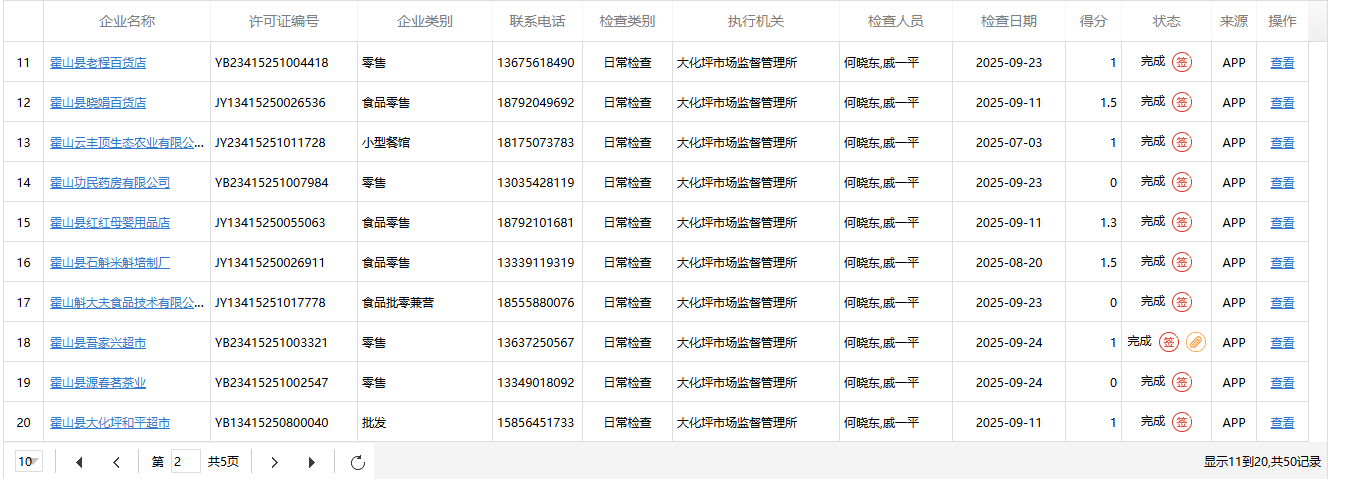
Task: Select the row 16 number cell
Action: [24, 263]
